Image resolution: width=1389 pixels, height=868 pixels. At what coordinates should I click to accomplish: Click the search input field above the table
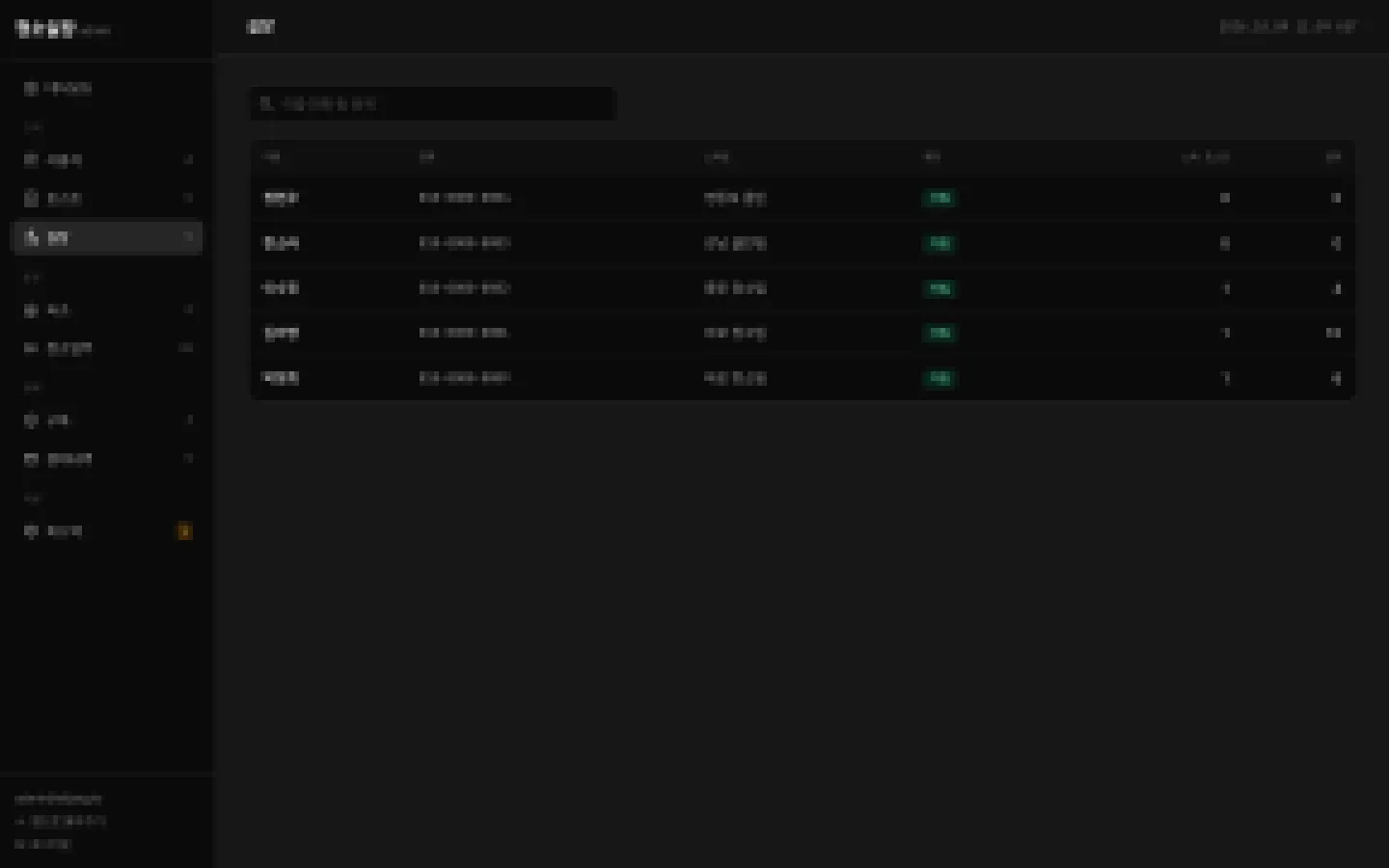tap(433, 104)
